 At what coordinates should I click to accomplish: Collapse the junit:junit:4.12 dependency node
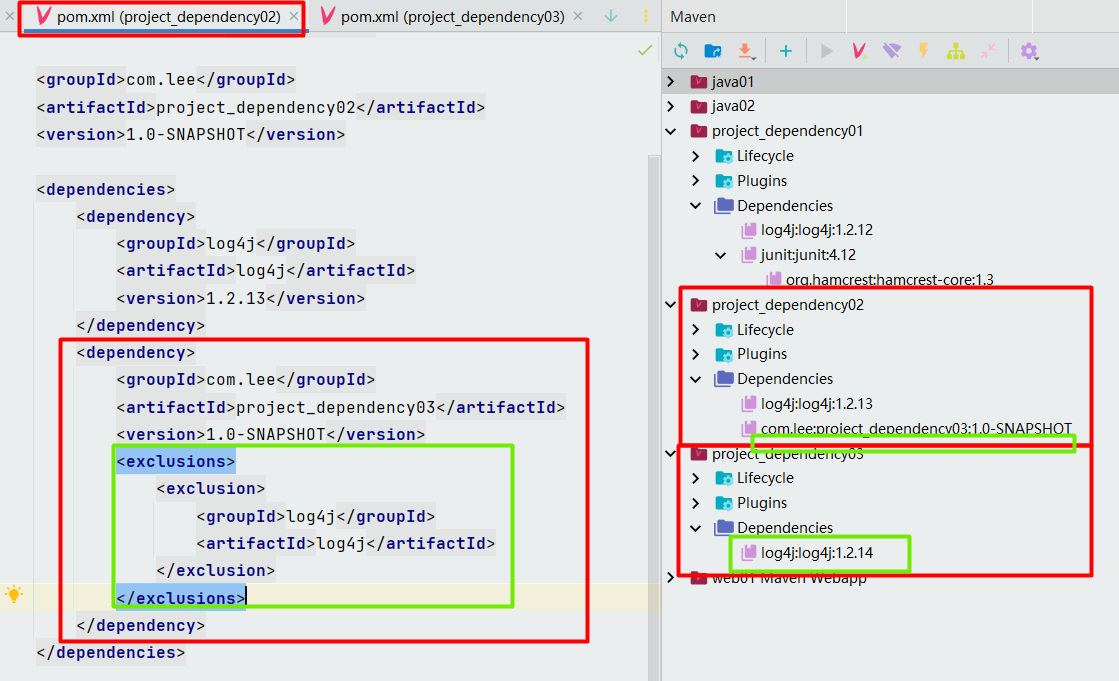click(x=721, y=255)
